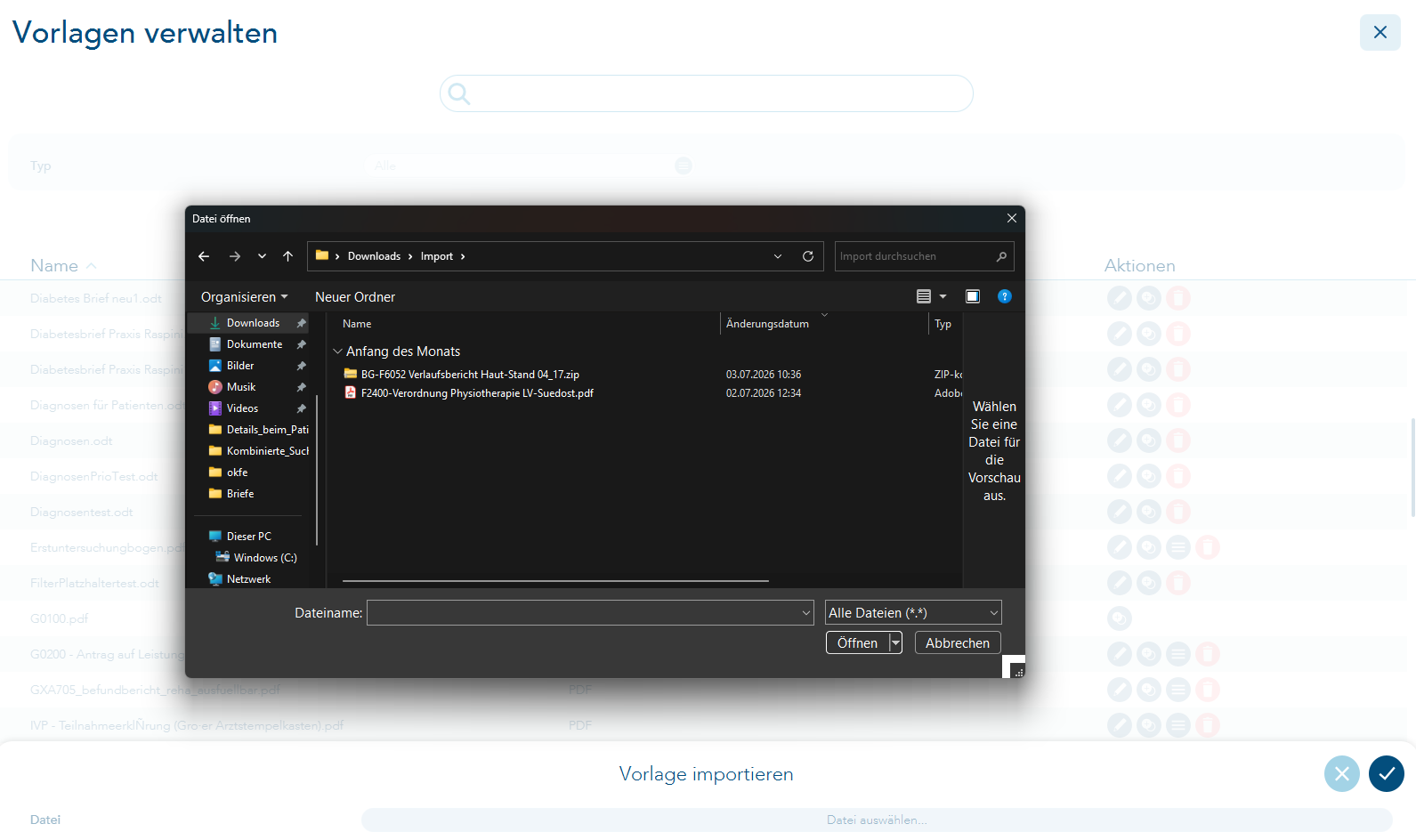Refresh the Import folder listing
The width and height of the screenshot is (1416, 840).
(x=808, y=256)
